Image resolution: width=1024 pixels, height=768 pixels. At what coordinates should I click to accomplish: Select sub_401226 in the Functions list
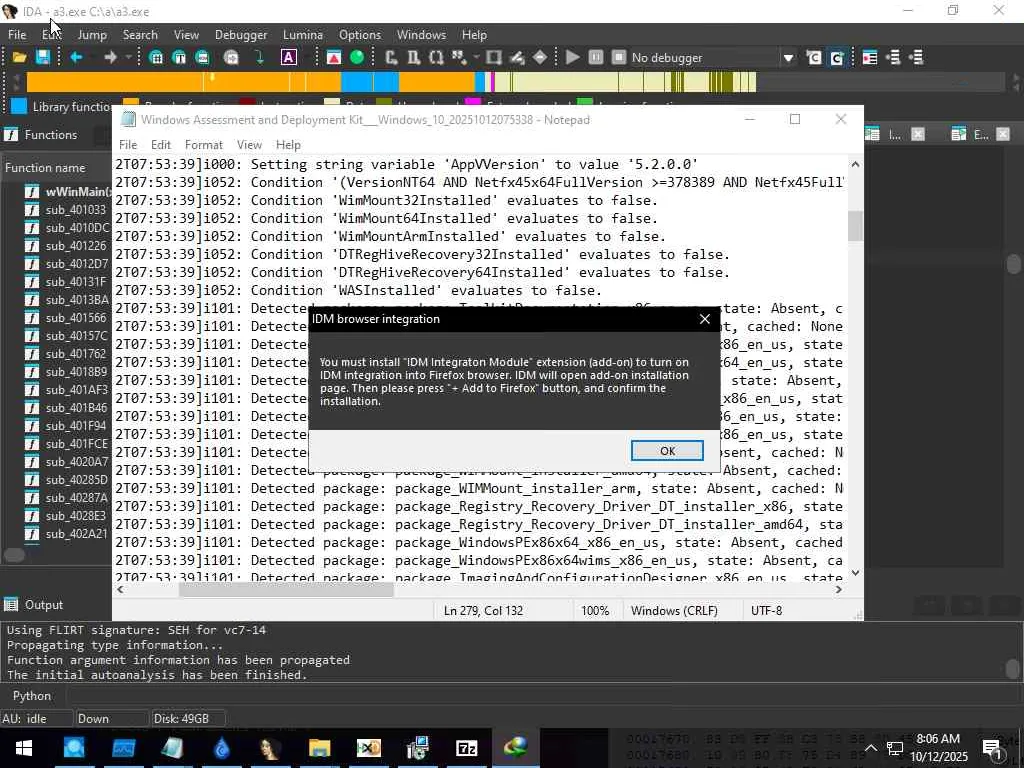(x=68, y=246)
